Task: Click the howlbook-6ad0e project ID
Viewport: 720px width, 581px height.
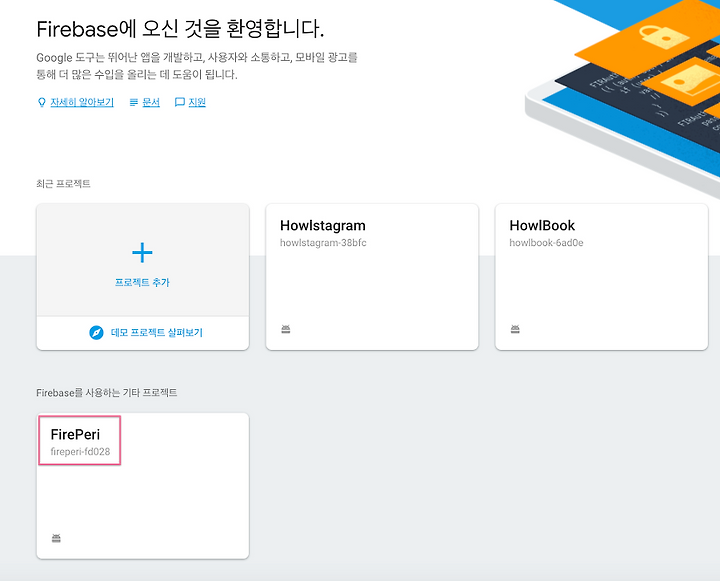Action: 546,243
